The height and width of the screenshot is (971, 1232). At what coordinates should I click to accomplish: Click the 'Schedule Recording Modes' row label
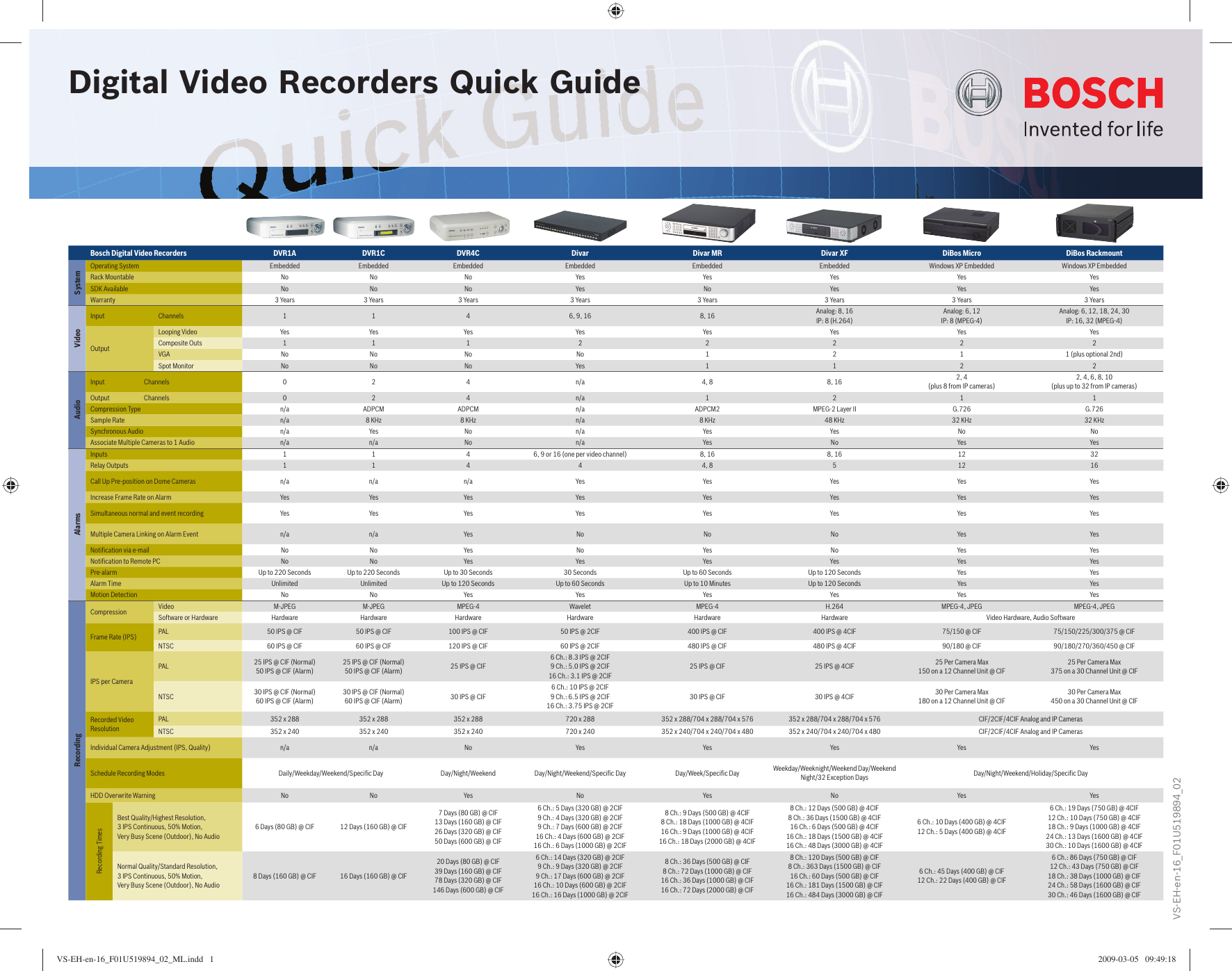coord(127,774)
